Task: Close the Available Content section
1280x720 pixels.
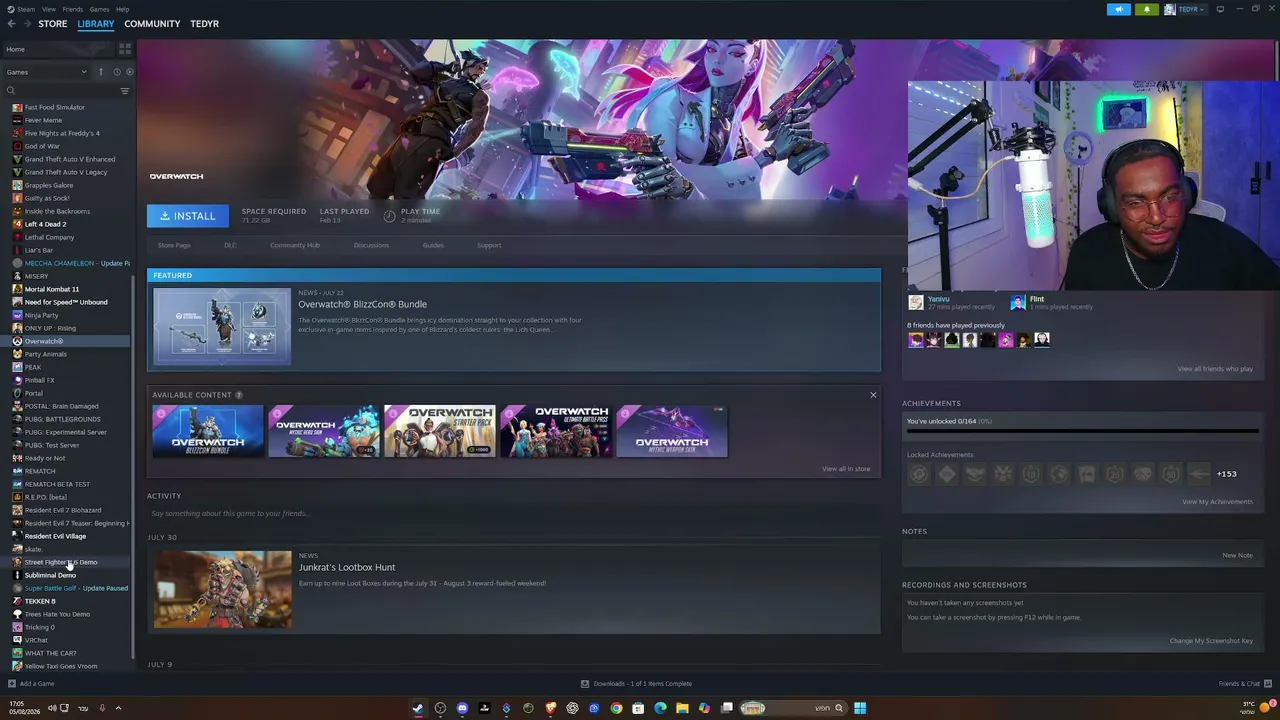Action: coord(873,395)
